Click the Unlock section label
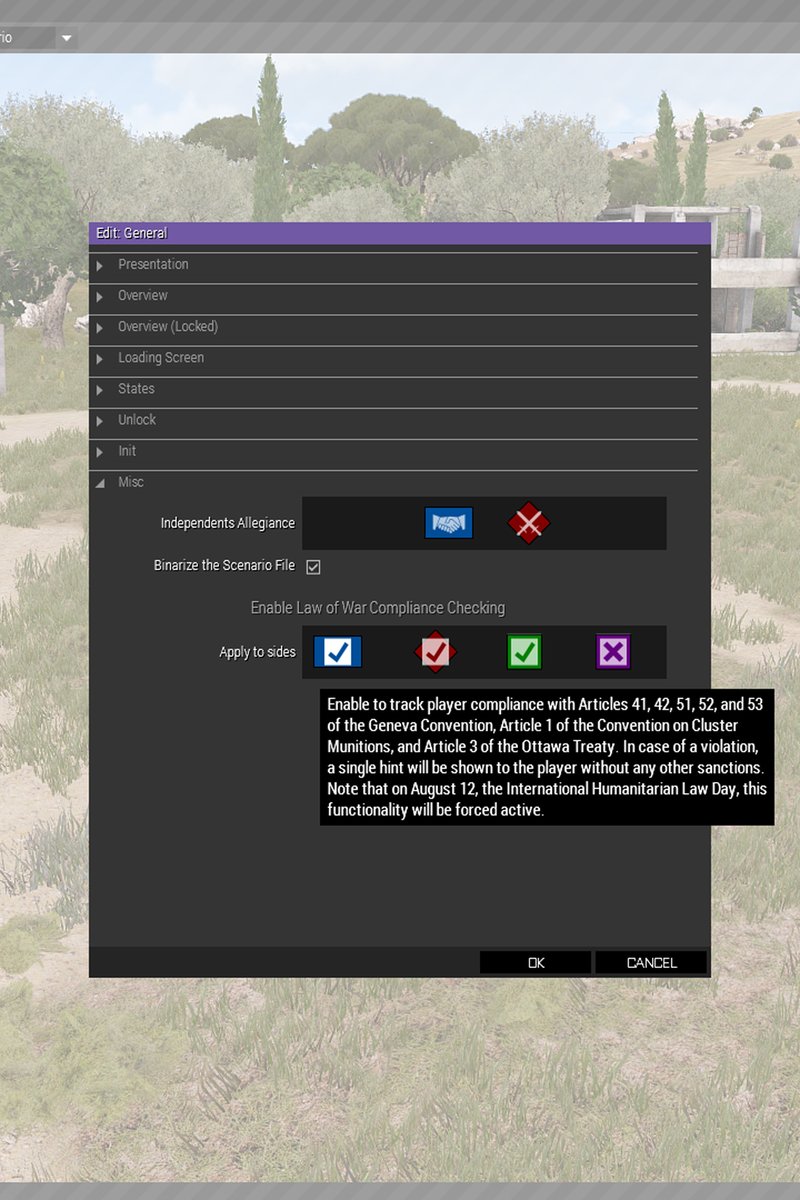Image resolution: width=800 pixels, height=1200 pixels. click(x=137, y=420)
